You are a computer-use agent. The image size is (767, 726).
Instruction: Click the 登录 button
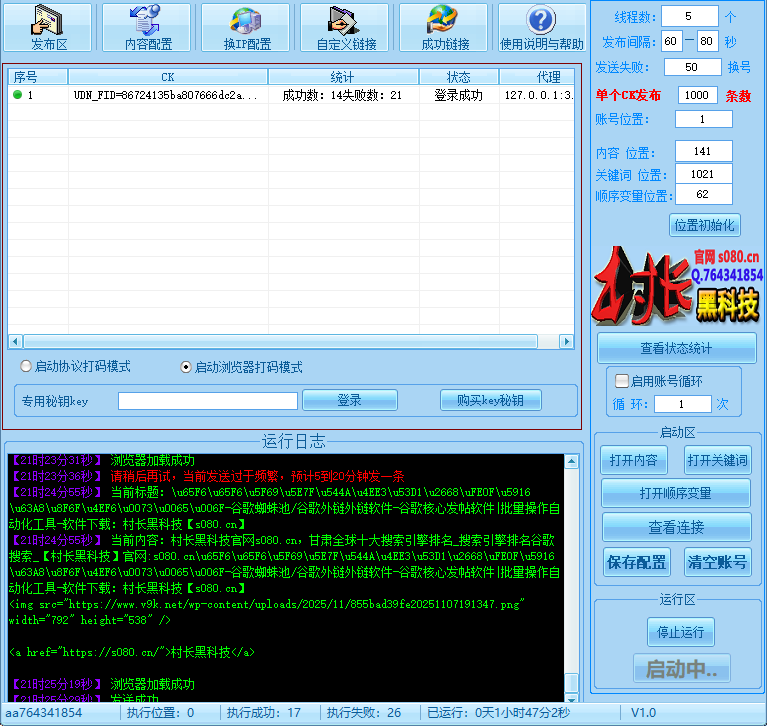click(x=350, y=400)
